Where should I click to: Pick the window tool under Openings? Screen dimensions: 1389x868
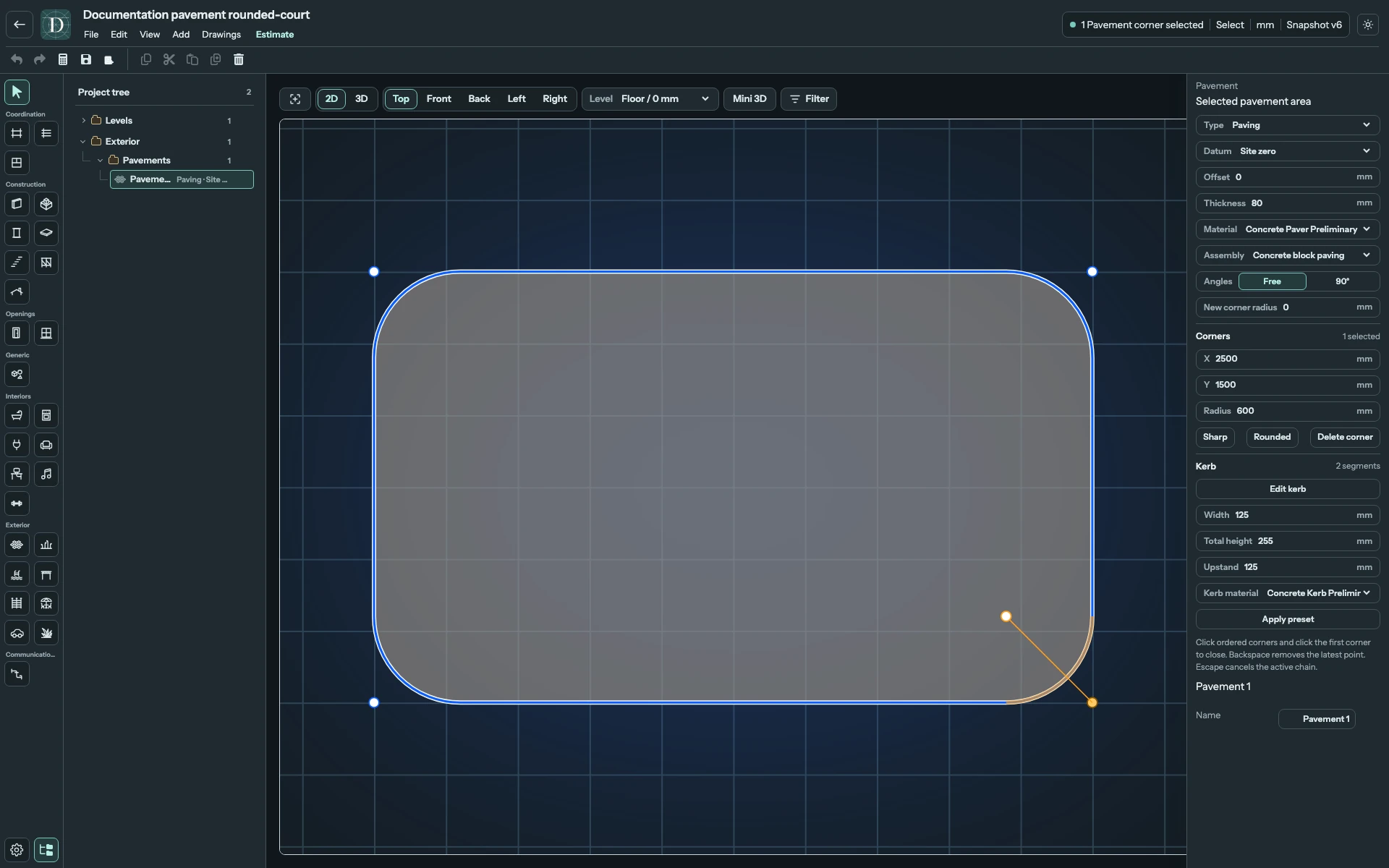[x=46, y=333]
